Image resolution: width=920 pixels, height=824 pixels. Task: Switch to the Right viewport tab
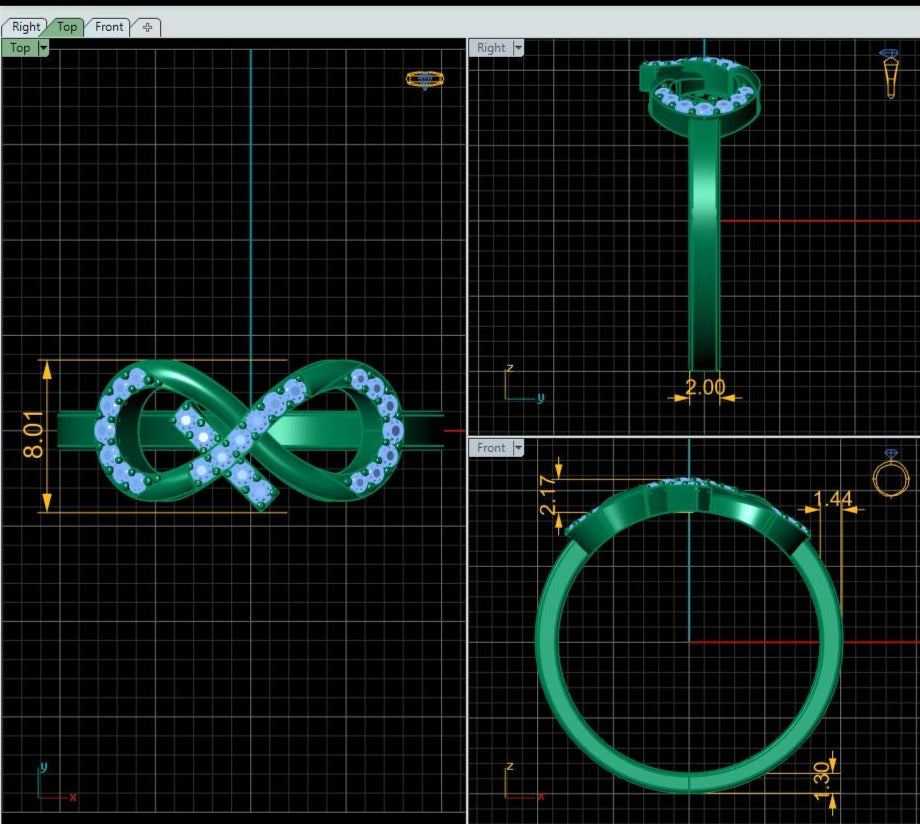point(26,27)
